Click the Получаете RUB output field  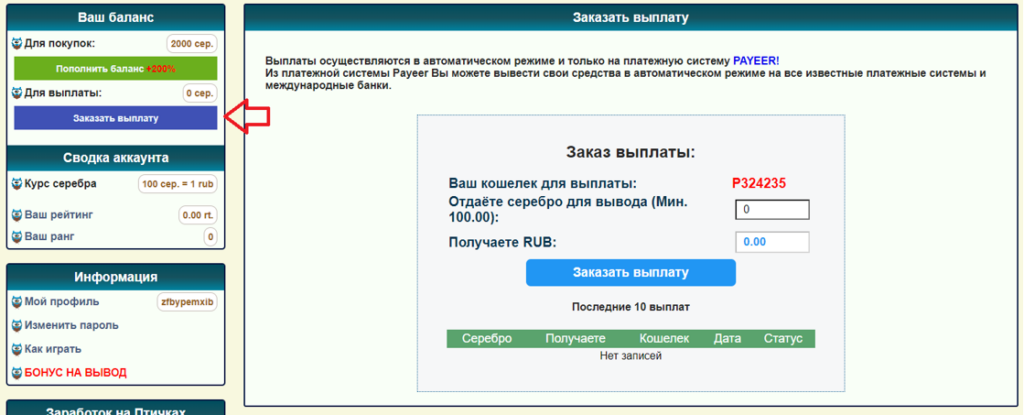coord(773,242)
